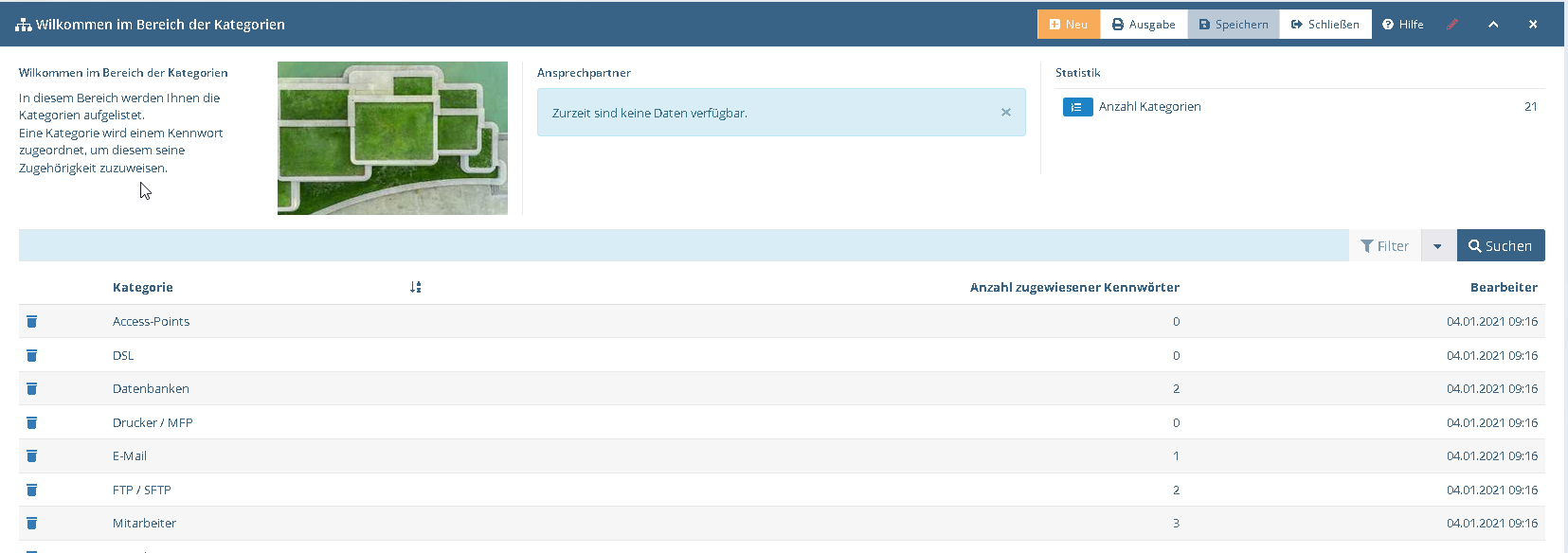Image resolution: width=1568 pixels, height=553 pixels.
Task: Delete the E-Mail category row
Action: click(31, 456)
